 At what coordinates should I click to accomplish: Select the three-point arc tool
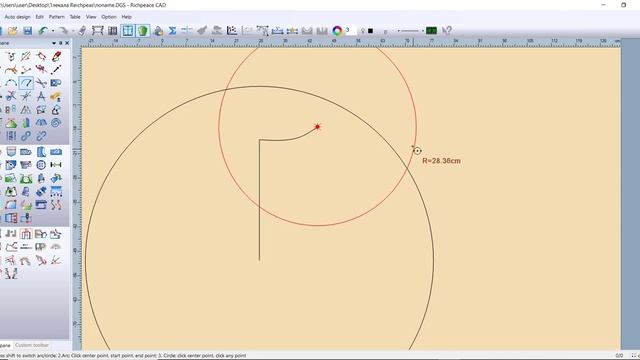(11, 83)
